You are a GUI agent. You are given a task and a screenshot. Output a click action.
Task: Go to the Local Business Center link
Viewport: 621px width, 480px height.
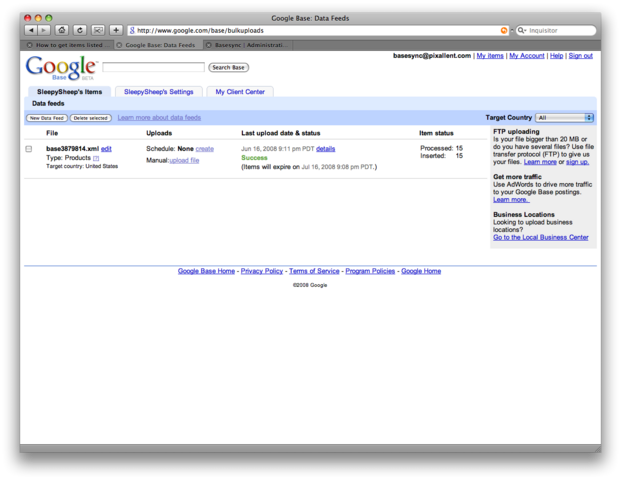pos(541,237)
